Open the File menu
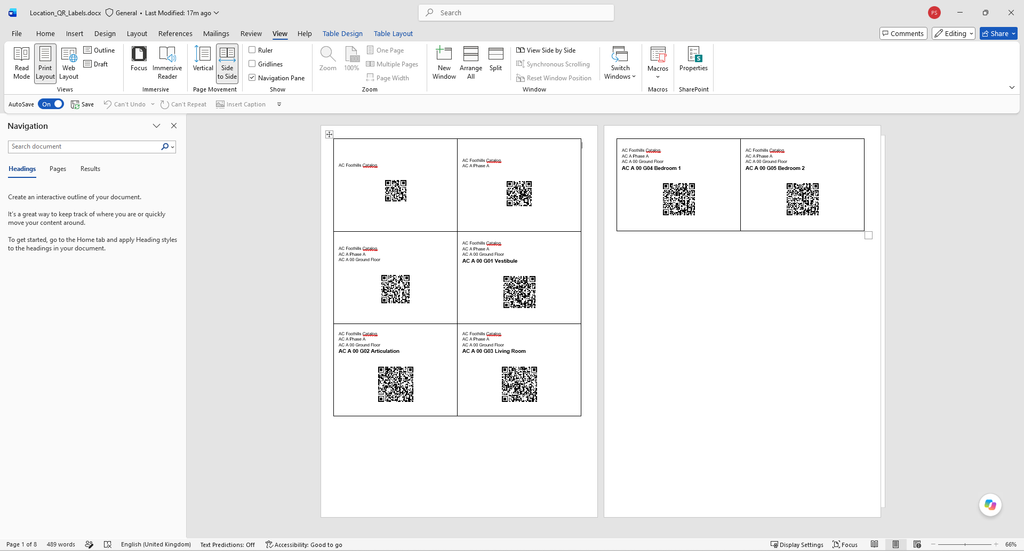The image size is (1024, 551). (16, 33)
